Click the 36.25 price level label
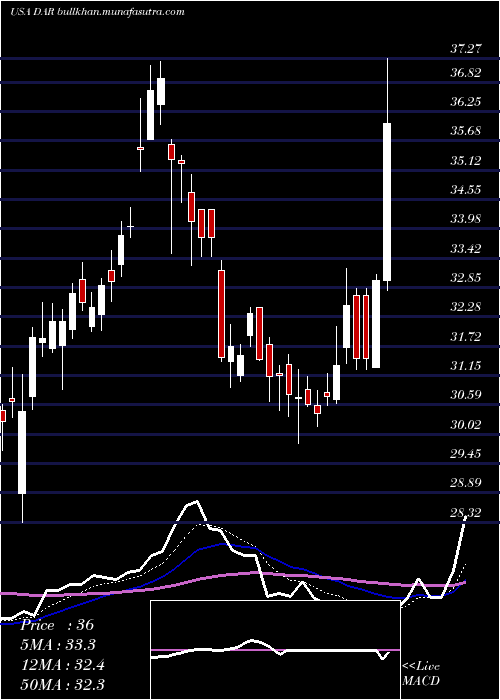The height and width of the screenshot is (700, 500). click(x=466, y=102)
